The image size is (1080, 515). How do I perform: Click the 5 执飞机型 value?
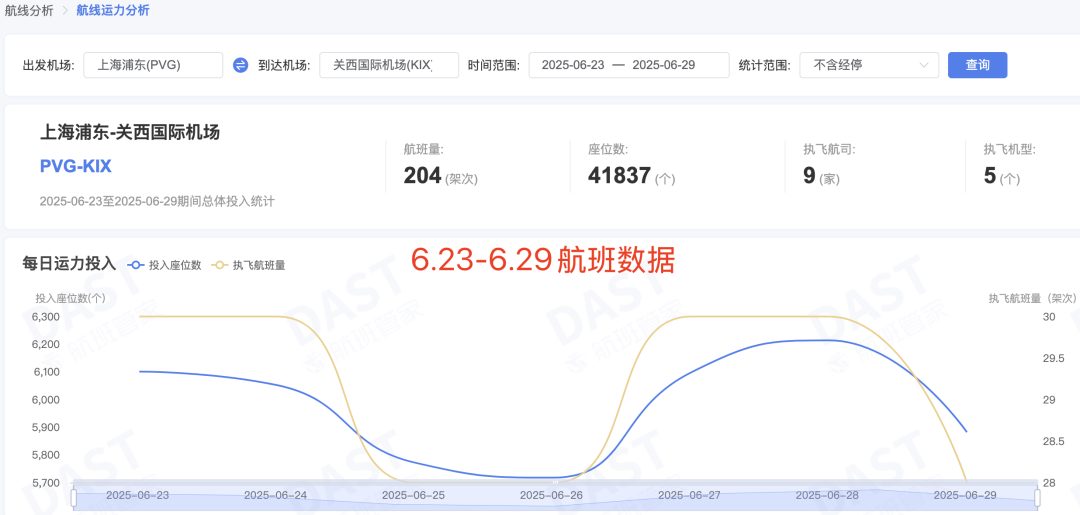990,176
